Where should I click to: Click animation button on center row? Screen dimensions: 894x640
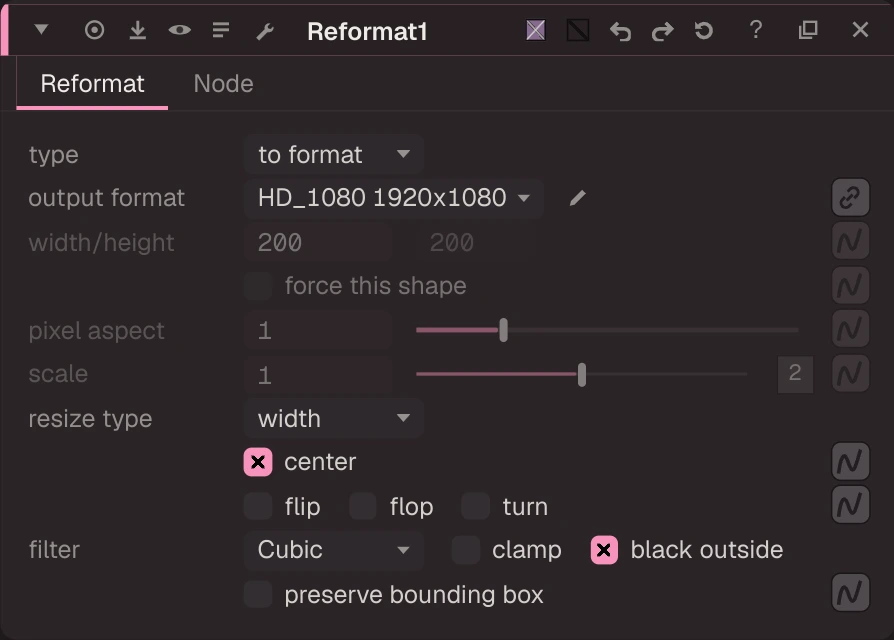(850, 461)
